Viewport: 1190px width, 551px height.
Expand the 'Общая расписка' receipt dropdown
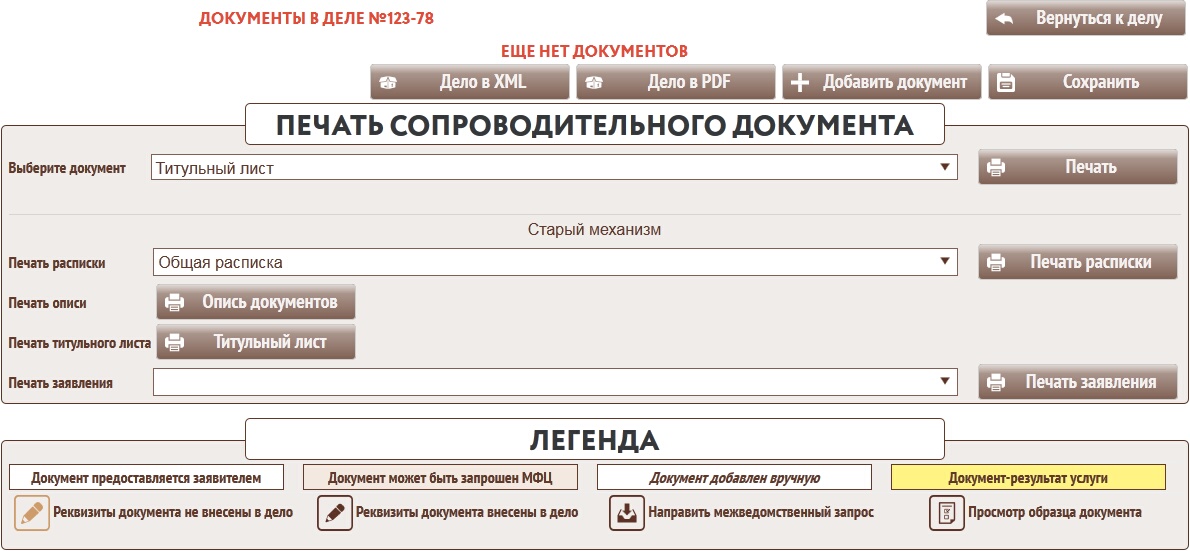555,263
